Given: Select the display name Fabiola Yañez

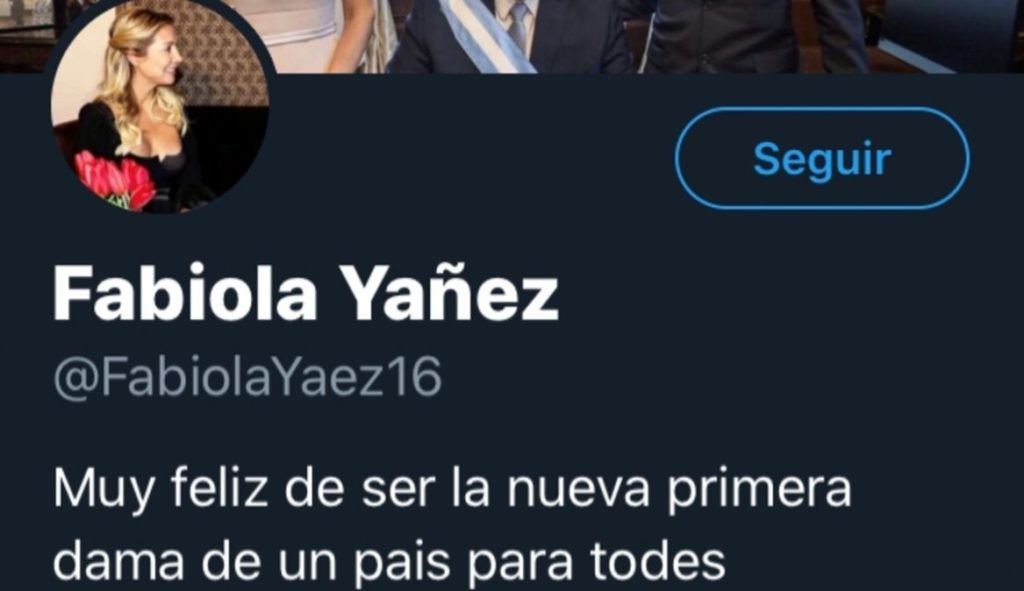Looking at the screenshot, I should (x=306, y=294).
